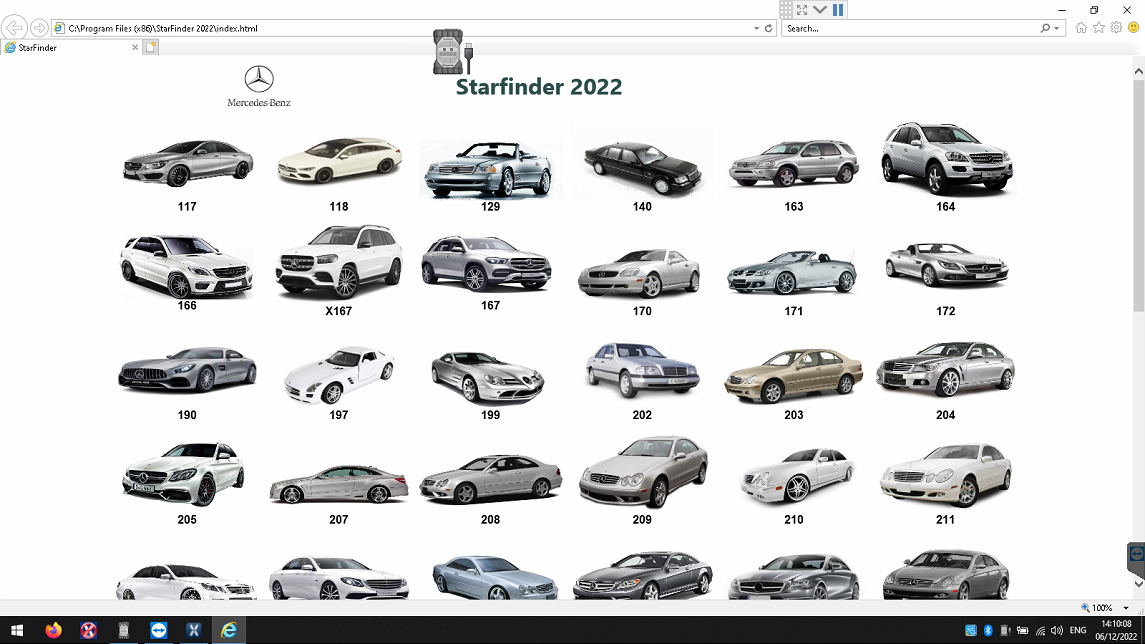Click the IE back navigation button

(x=15, y=28)
